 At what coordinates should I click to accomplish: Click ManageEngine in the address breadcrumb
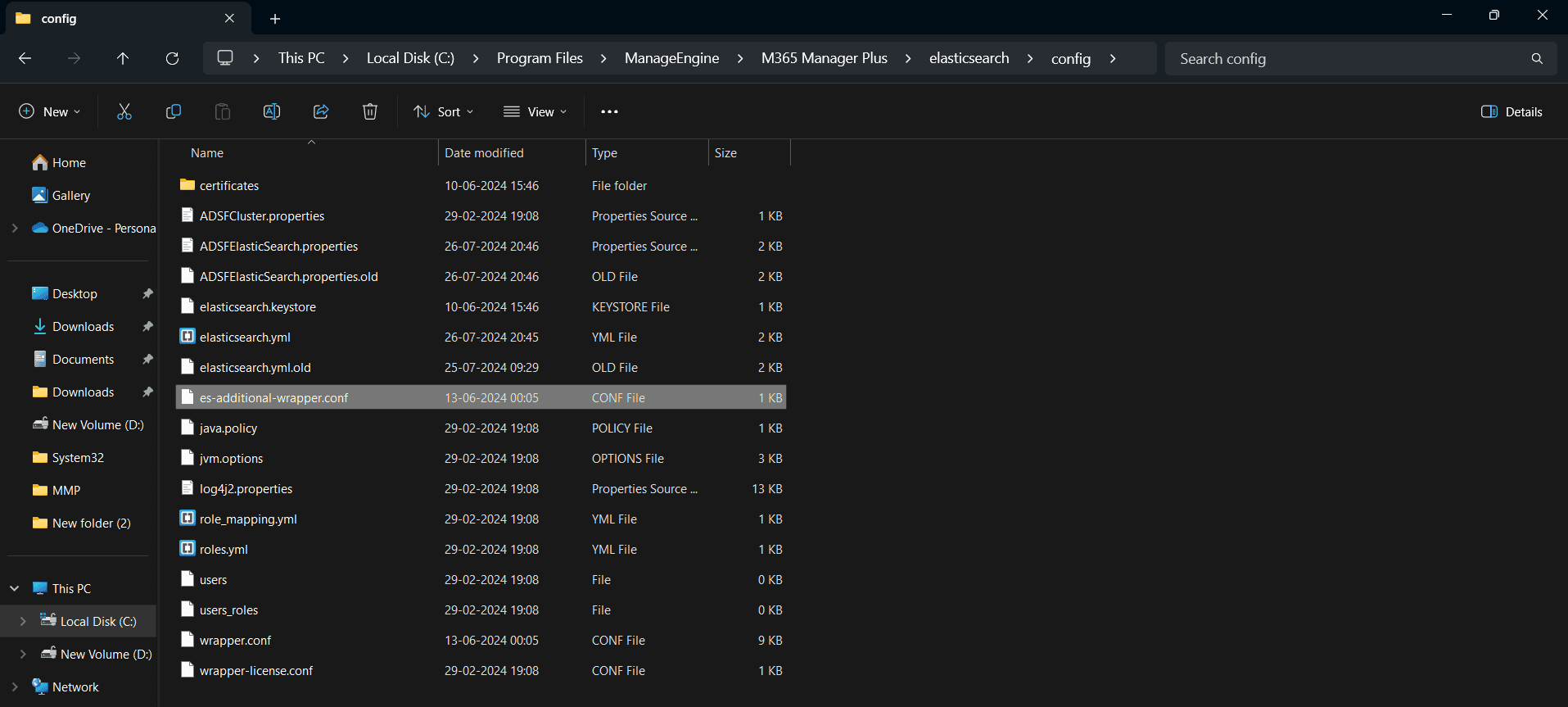tap(671, 58)
